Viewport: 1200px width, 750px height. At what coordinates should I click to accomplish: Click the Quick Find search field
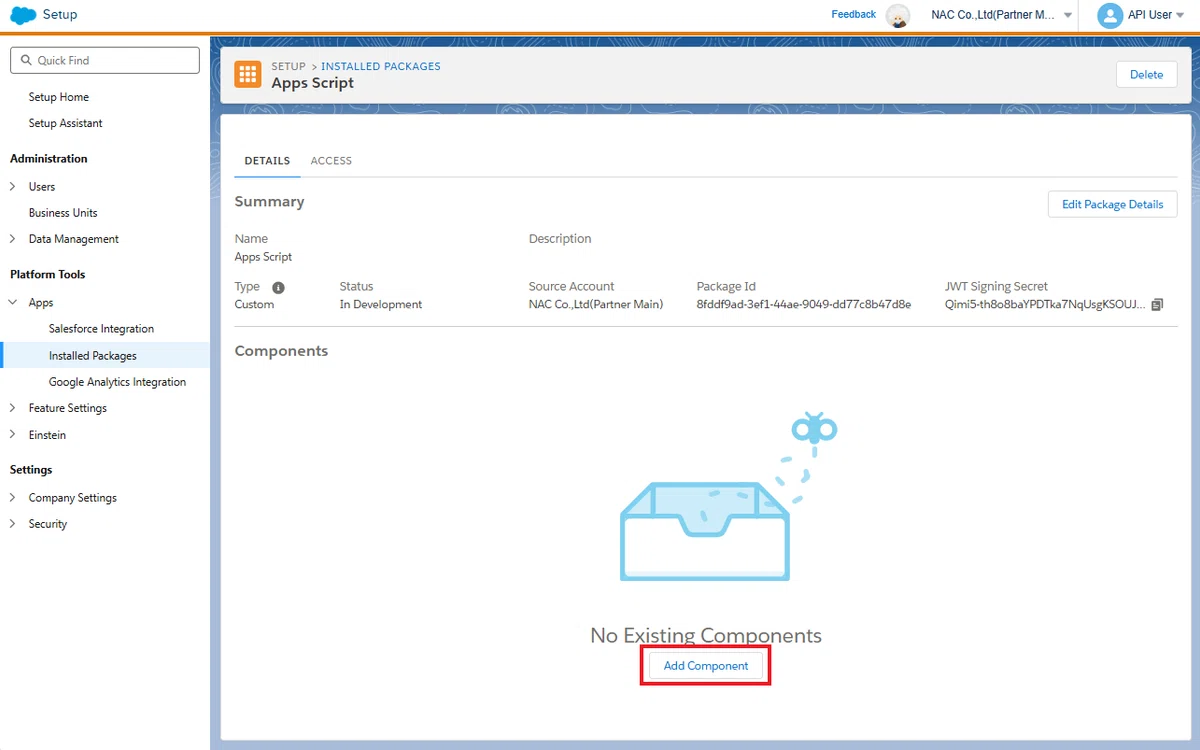105,60
